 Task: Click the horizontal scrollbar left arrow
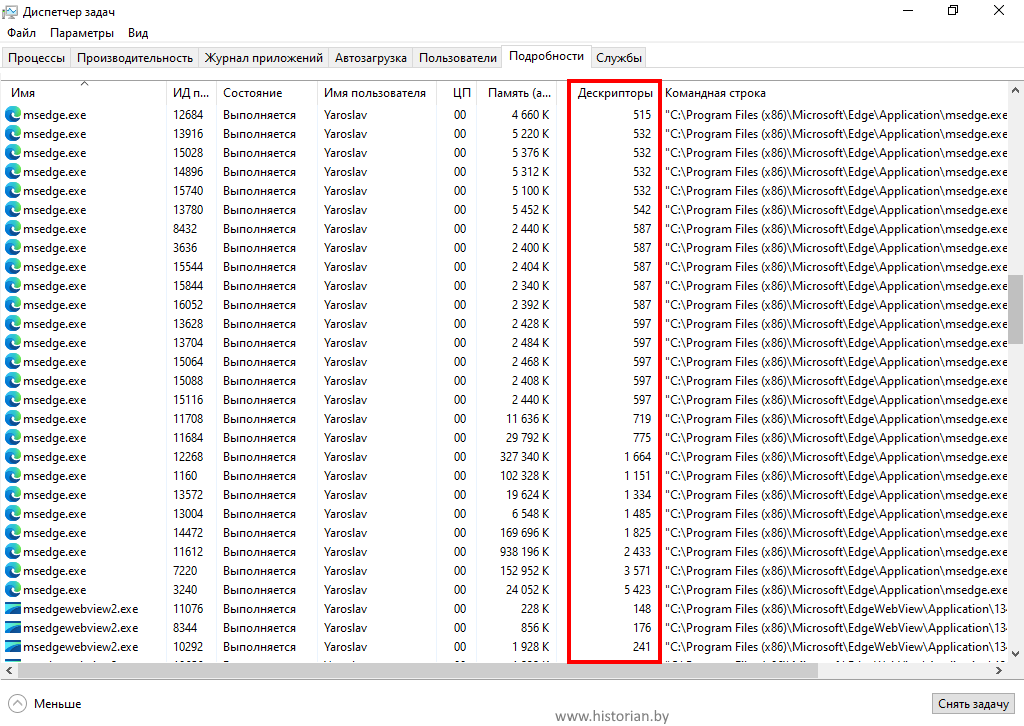8,671
